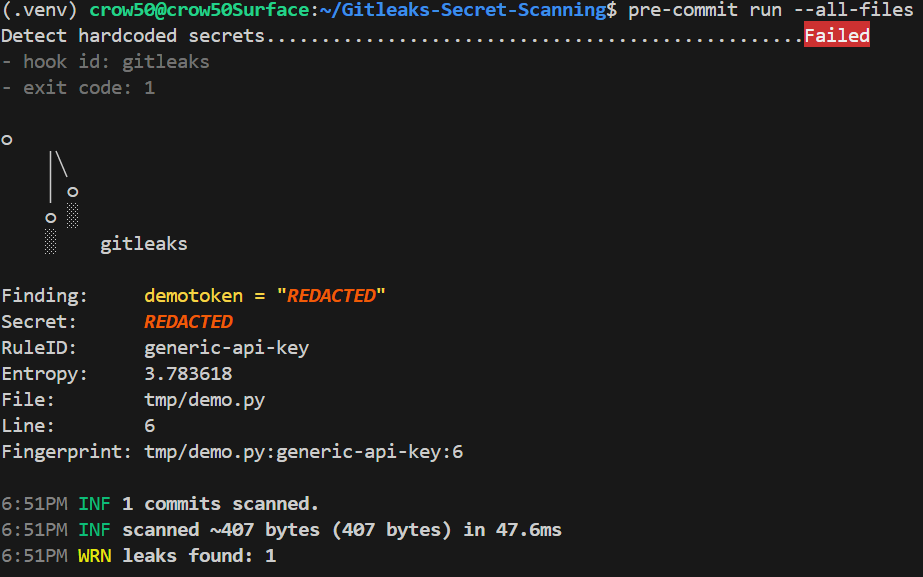Select the REDACTED secret value
Screen dimensions: 923x577
click(188, 321)
